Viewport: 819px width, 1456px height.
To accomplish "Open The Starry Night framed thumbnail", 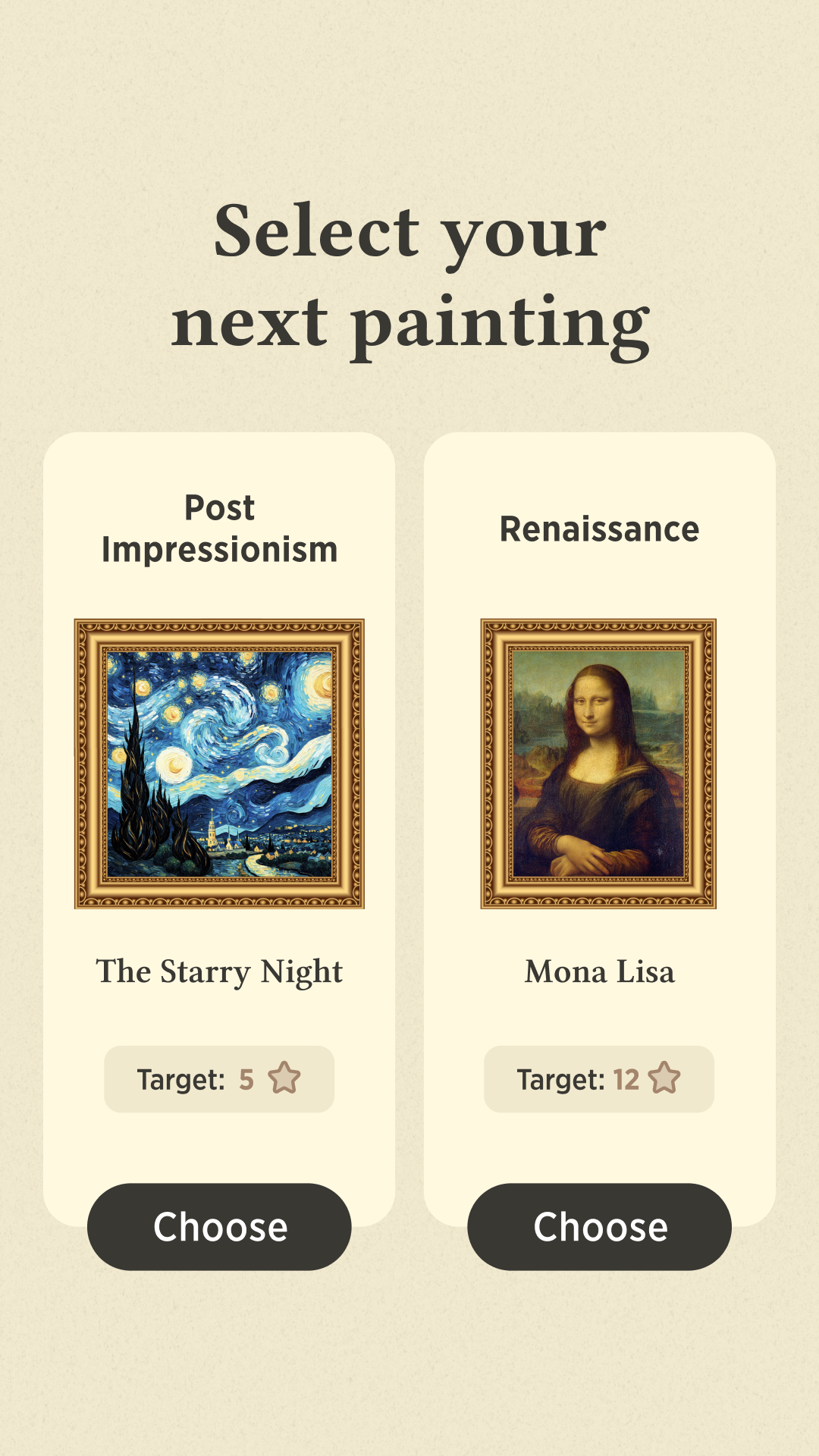I will pos(219,764).
